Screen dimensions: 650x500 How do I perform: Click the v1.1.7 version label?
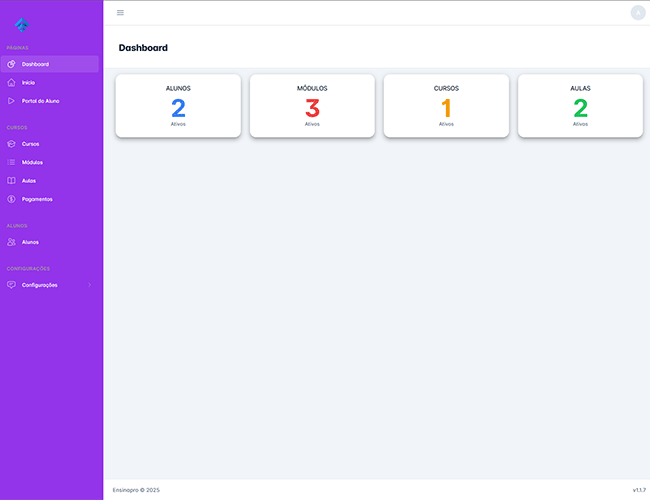pyautogui.click(x=639, y=490)
